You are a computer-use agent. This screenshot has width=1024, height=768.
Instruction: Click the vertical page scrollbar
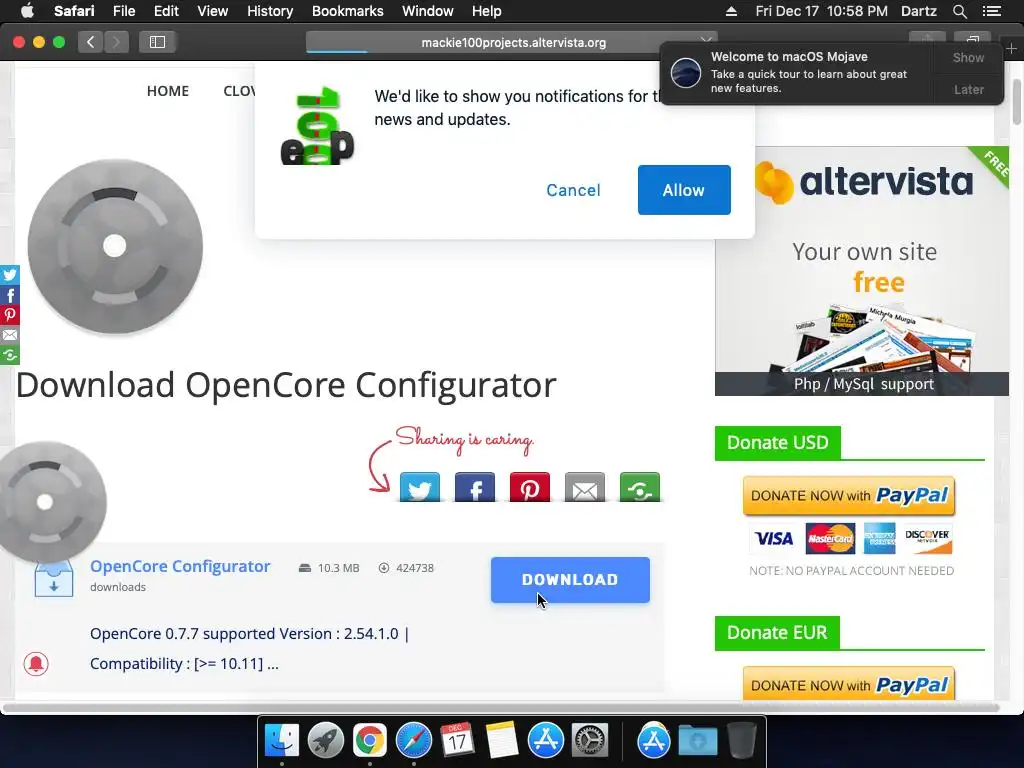[1016, 101]
